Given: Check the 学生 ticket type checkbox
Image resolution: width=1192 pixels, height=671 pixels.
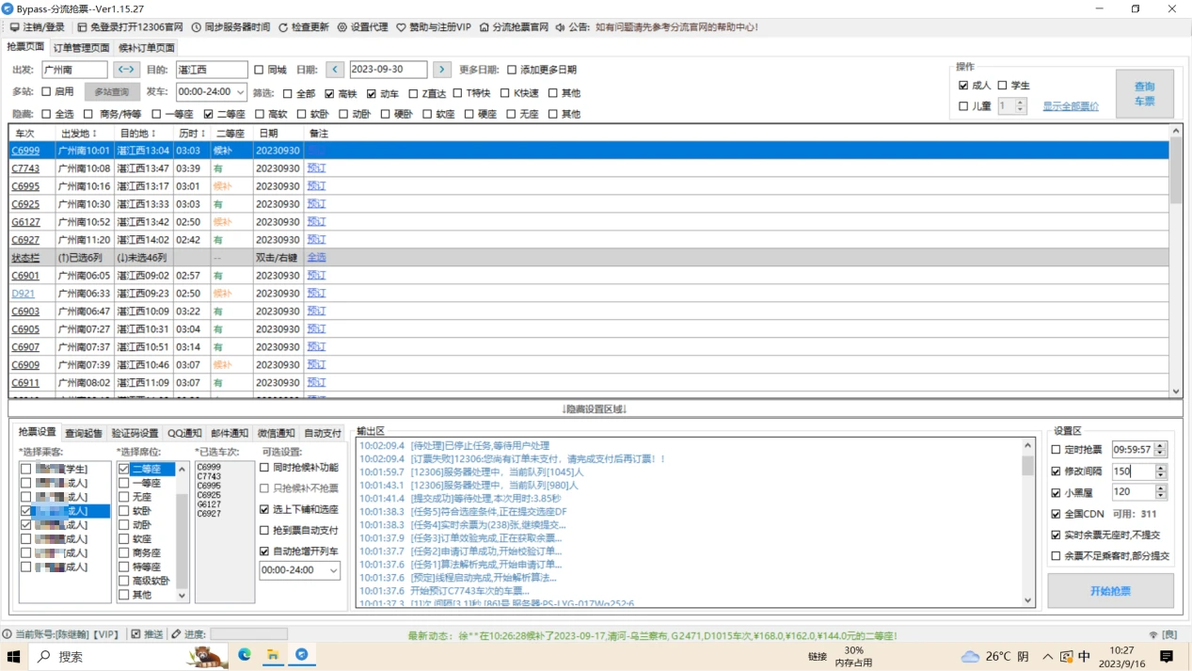Looking at the screenshot, I should pos(1002,85).
